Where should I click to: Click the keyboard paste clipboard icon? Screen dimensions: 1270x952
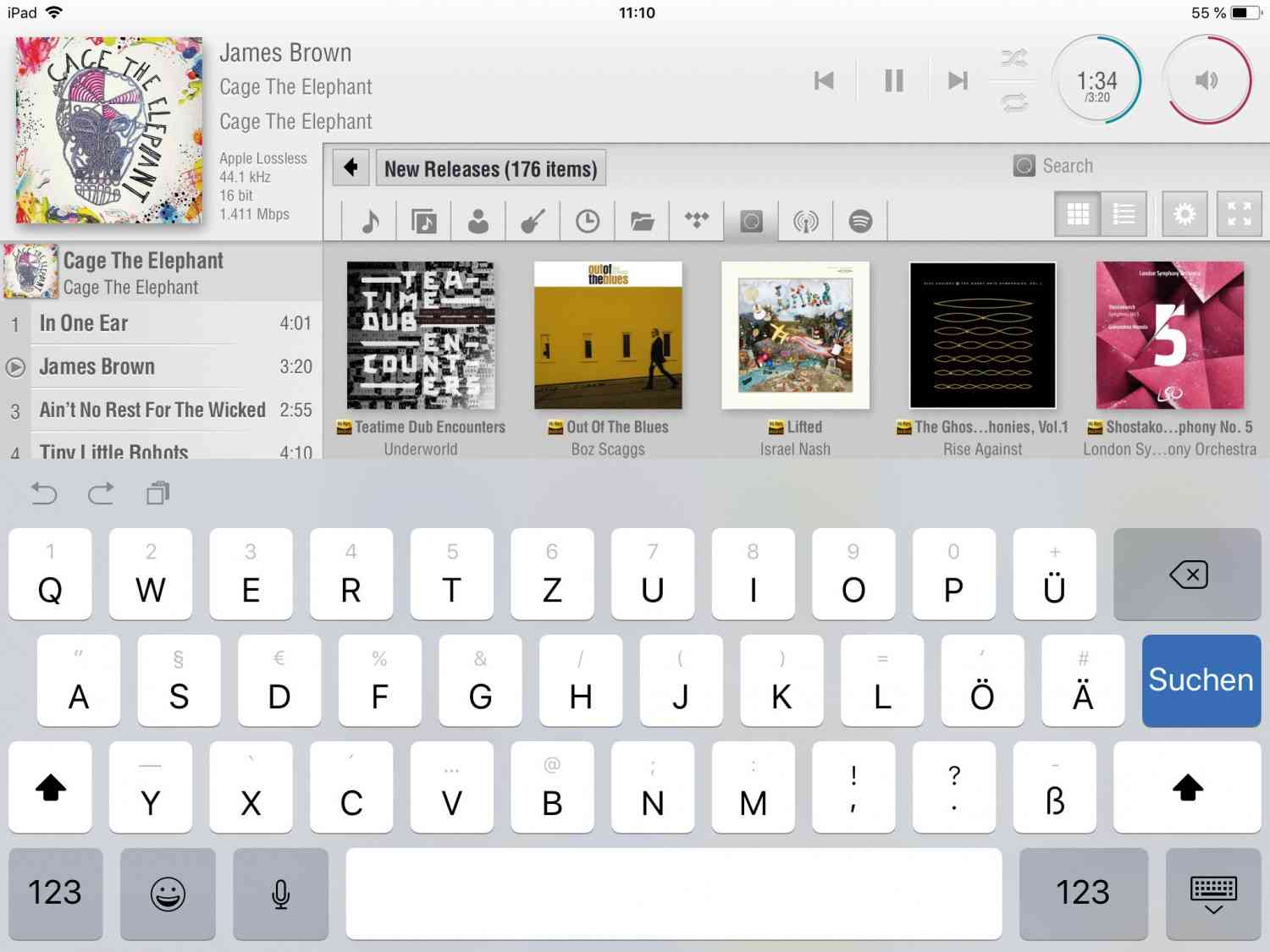point(158,493)
